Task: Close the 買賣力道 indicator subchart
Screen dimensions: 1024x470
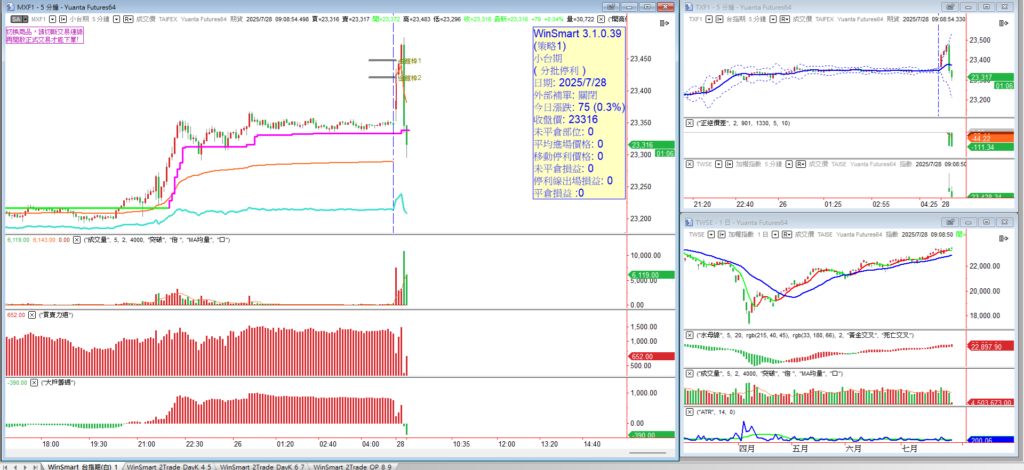Action: pyautogui.click(x=33, y=315)
